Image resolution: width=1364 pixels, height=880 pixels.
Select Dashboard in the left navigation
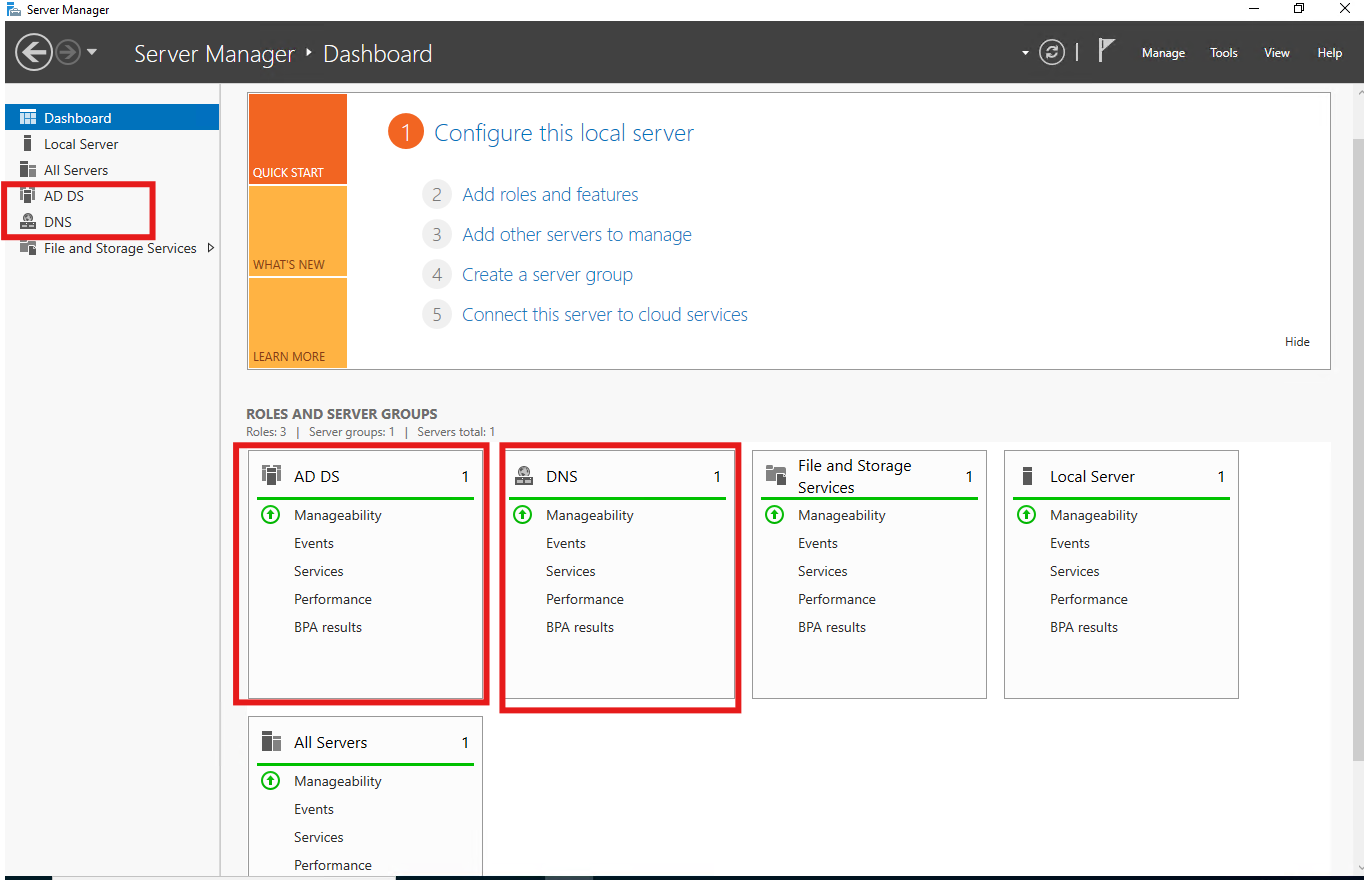112,118
